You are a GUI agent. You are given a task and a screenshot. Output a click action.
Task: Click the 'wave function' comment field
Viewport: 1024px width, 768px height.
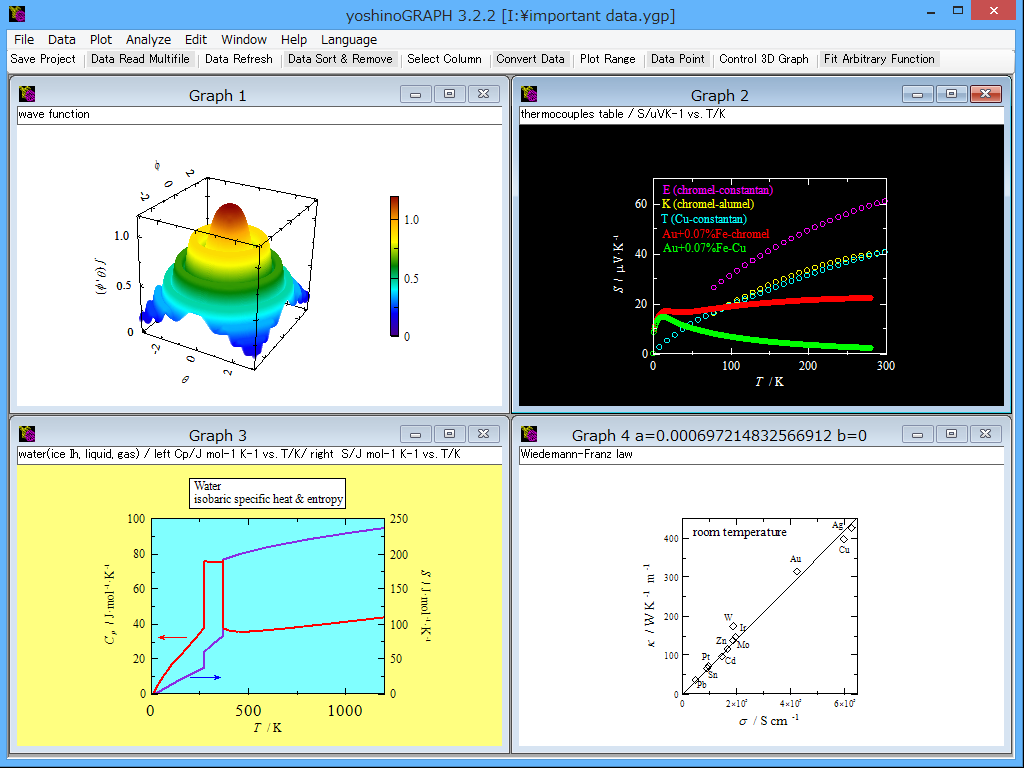pyautogui.click(x=259, y=114)
